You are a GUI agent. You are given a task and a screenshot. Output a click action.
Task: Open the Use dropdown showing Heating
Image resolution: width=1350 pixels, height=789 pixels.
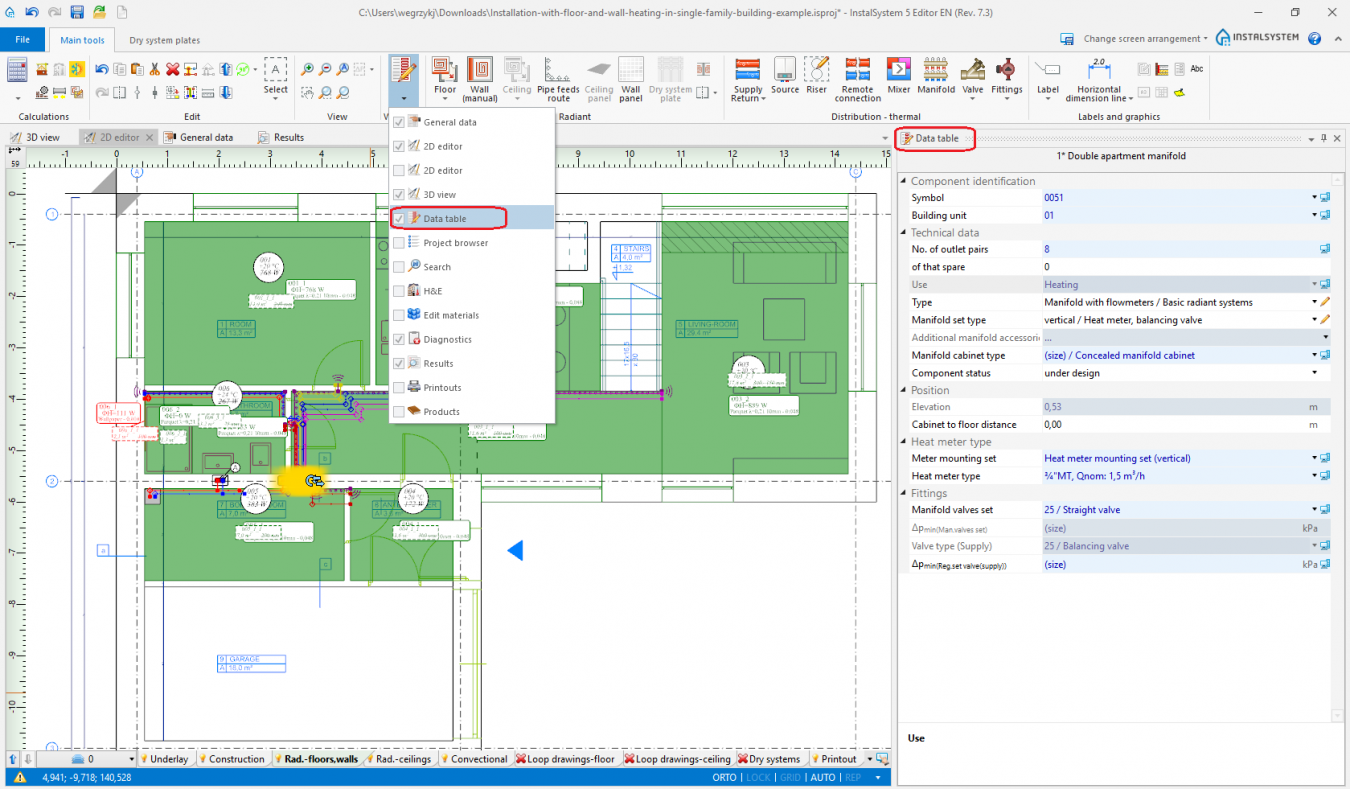coord(1314,284)
